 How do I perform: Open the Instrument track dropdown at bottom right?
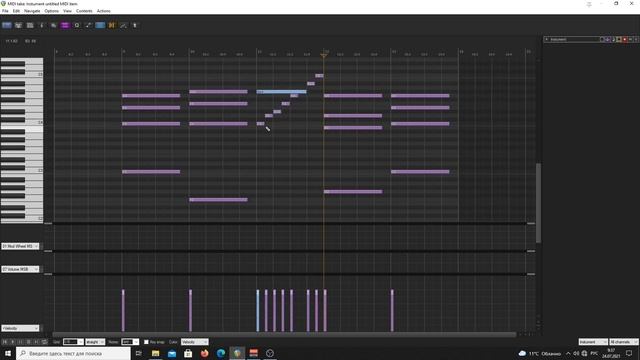(x=593, y=342)
